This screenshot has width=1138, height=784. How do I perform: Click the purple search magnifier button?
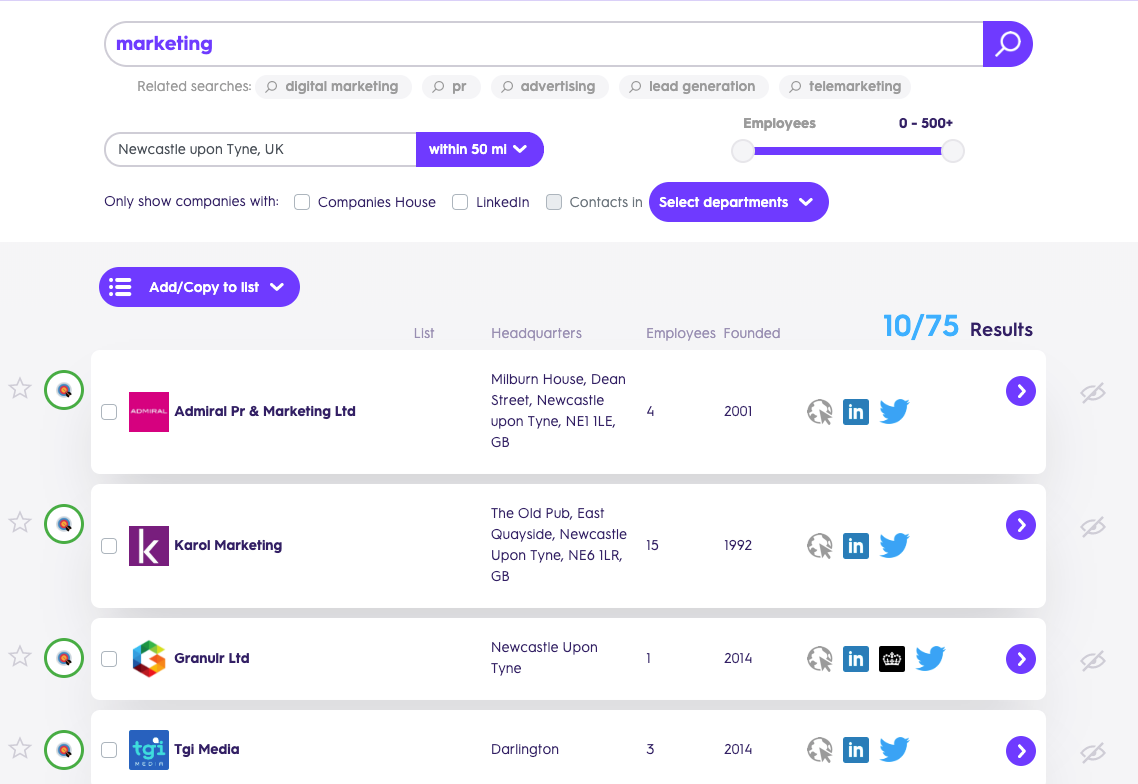(x=1007, y=44)
